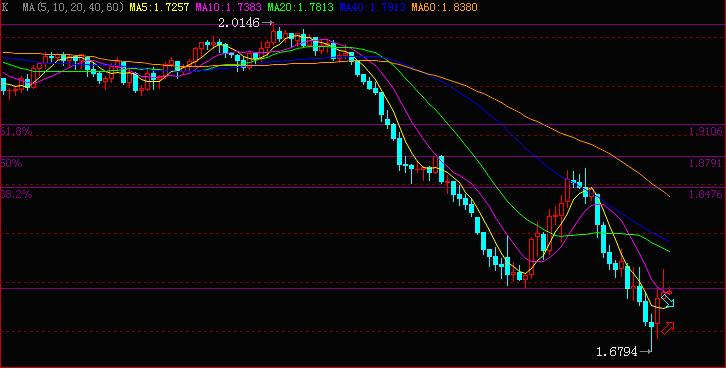Click the 2.0146 high price marker
Screen dimensions: 726x369
238,22
